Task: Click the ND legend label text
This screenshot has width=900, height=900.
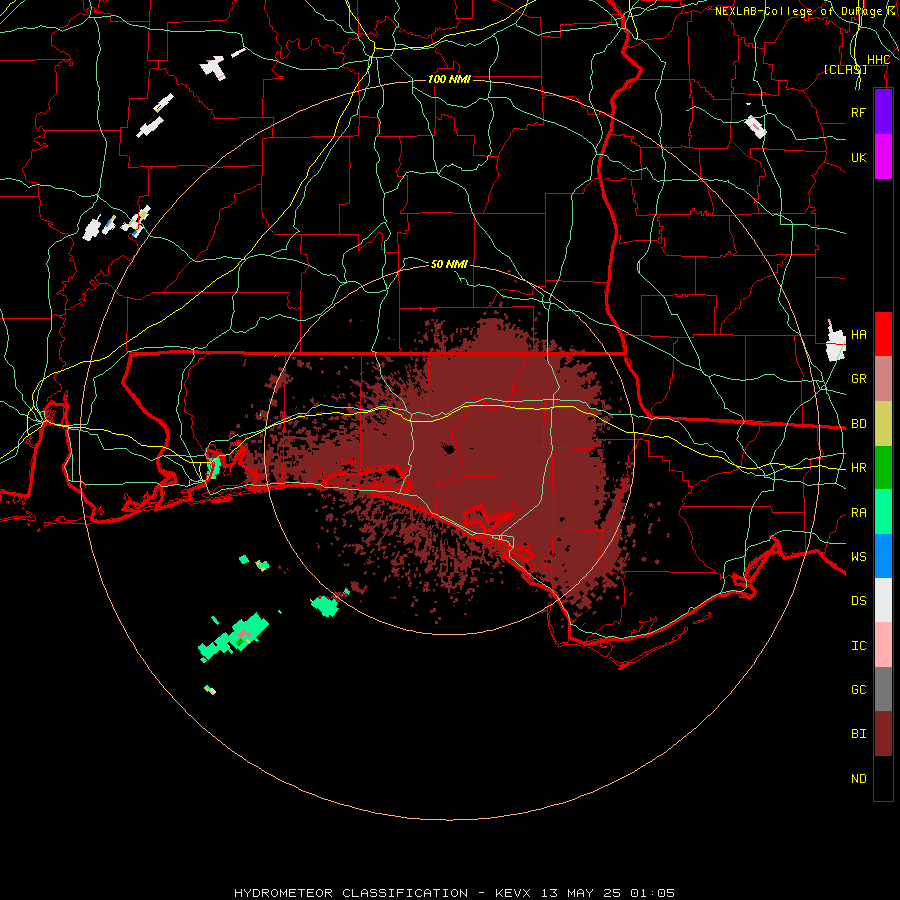Action: coord(858,779)
